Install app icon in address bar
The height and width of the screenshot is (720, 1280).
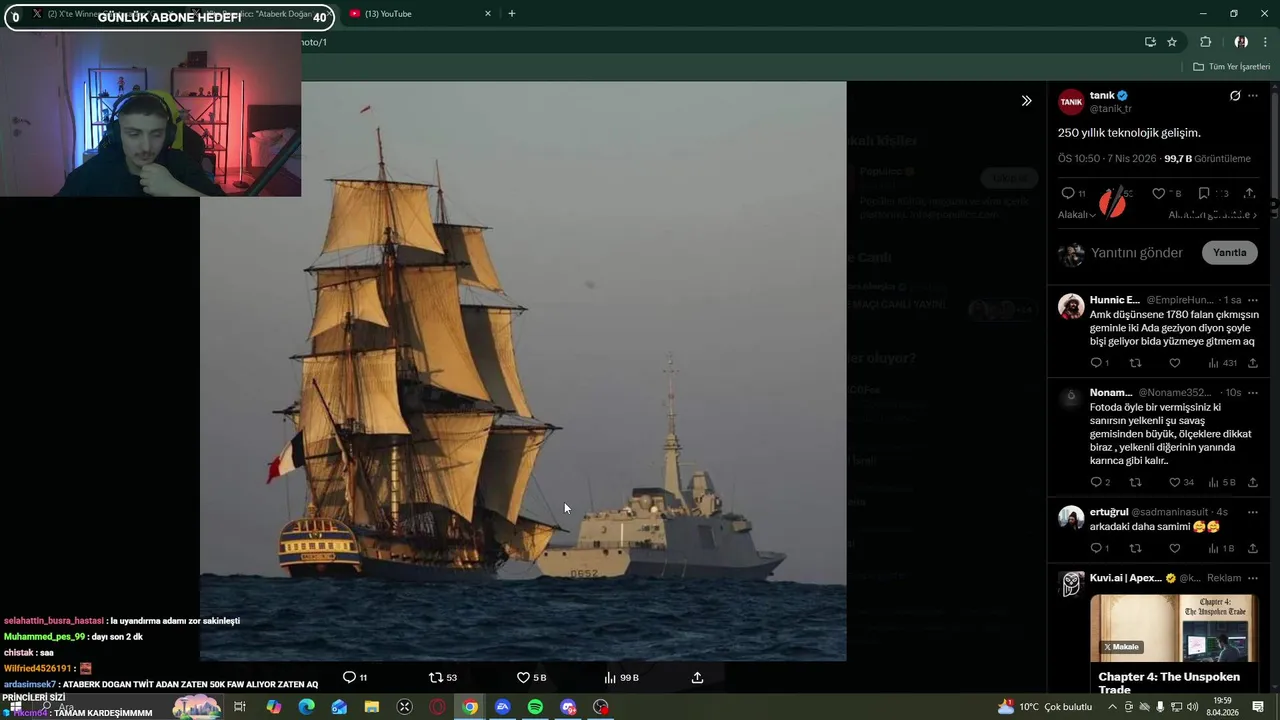tap(1150, 42)
